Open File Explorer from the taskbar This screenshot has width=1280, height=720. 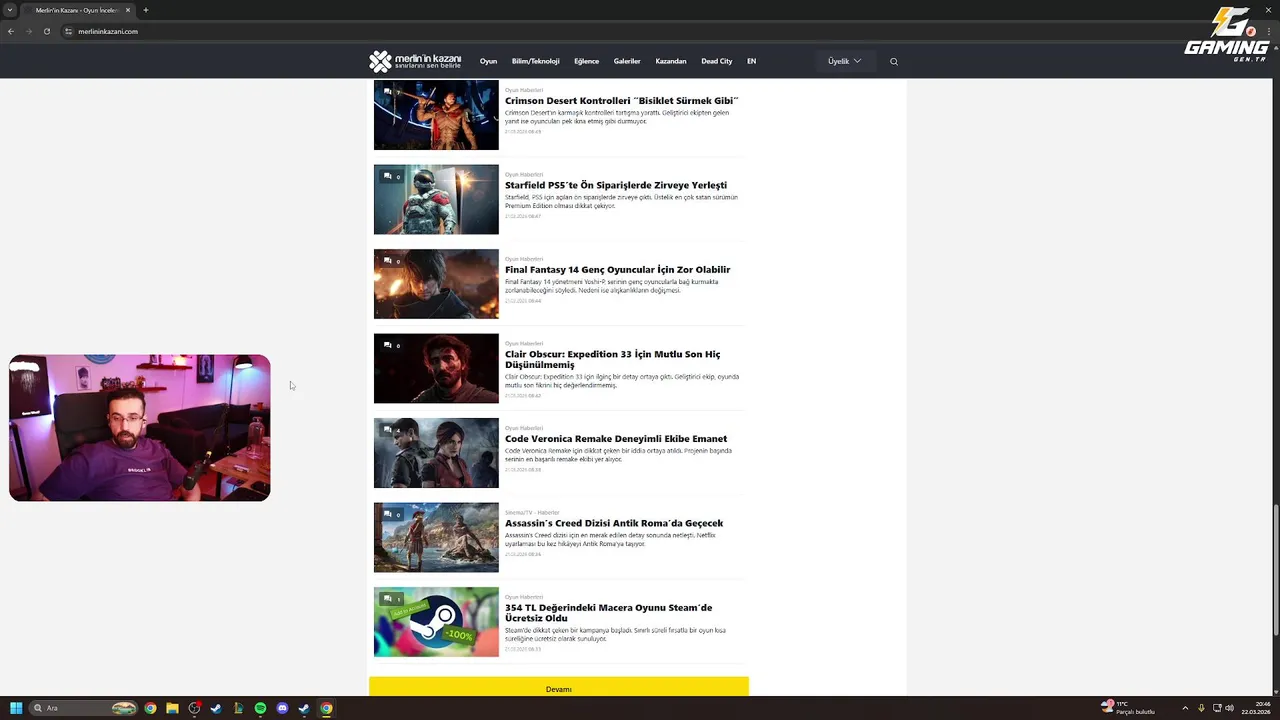coord(172,708)
